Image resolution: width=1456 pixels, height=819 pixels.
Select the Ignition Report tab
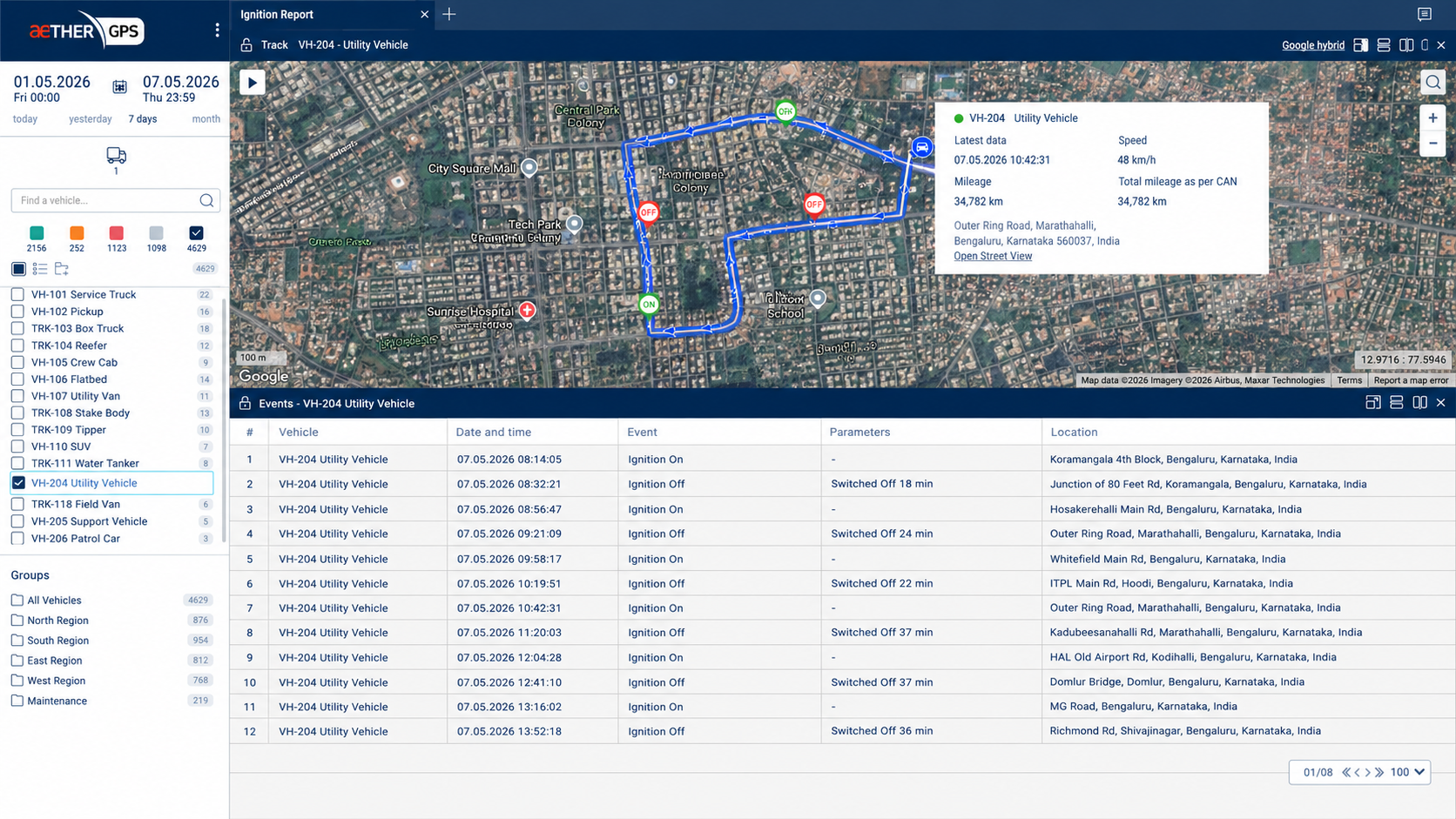point(277,14)
